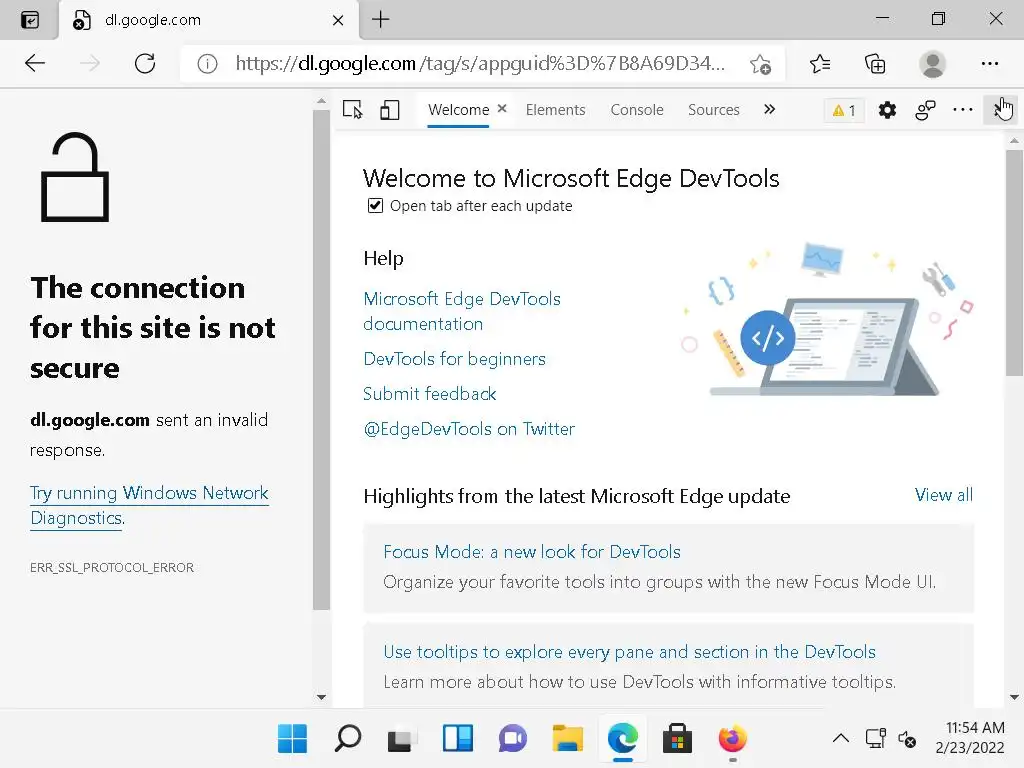The height and width of the screenshot is (768, 1024).
Task: Show the one warning issue counter
Action: click(x=844, y=110)
